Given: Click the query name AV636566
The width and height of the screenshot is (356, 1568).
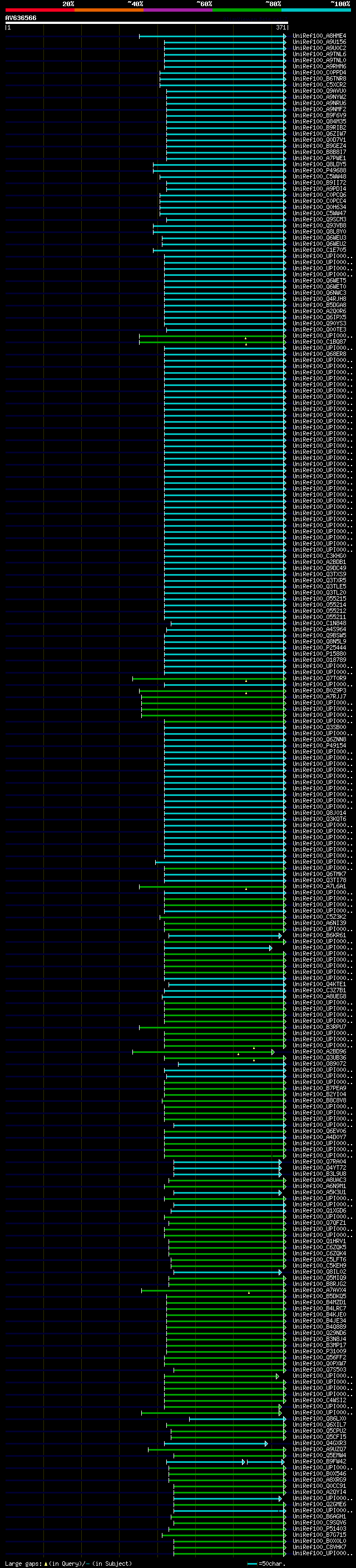Looking at the screenshot, I should pyautogui.click(x=21, y=18).
